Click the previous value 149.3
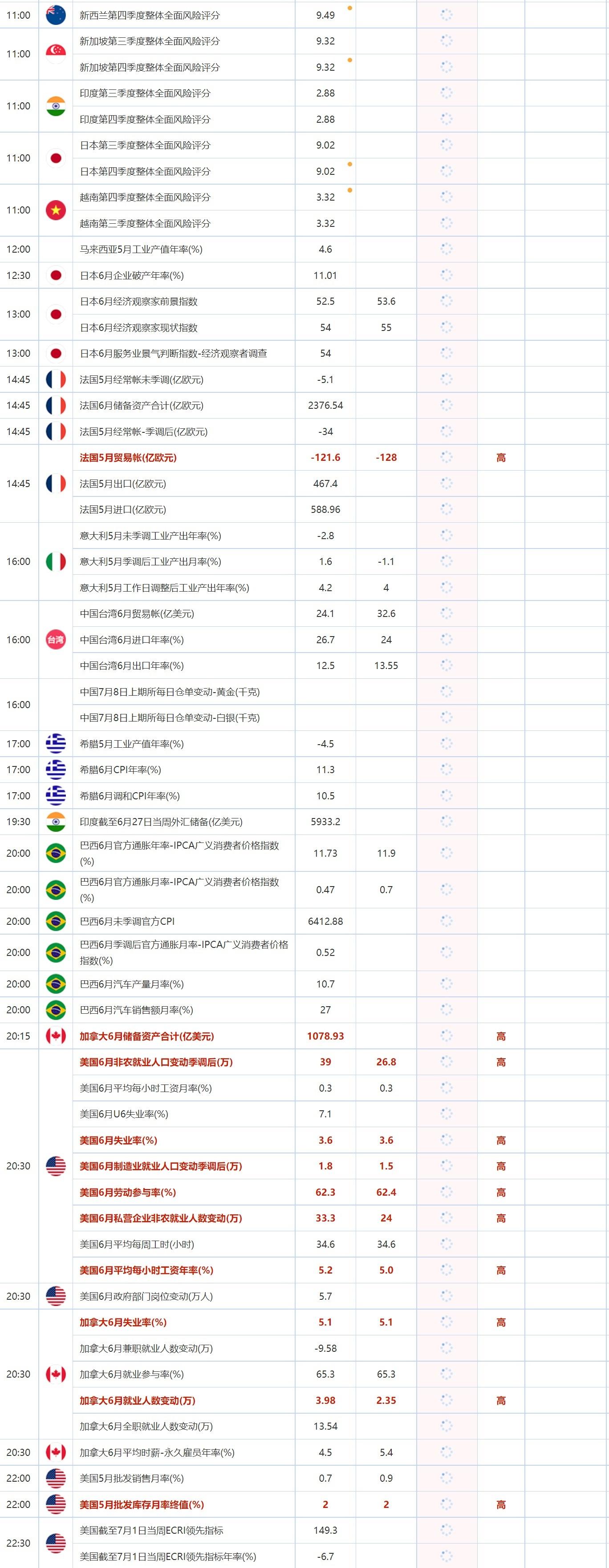609x1568 pixels. (x=326, y=1530)
